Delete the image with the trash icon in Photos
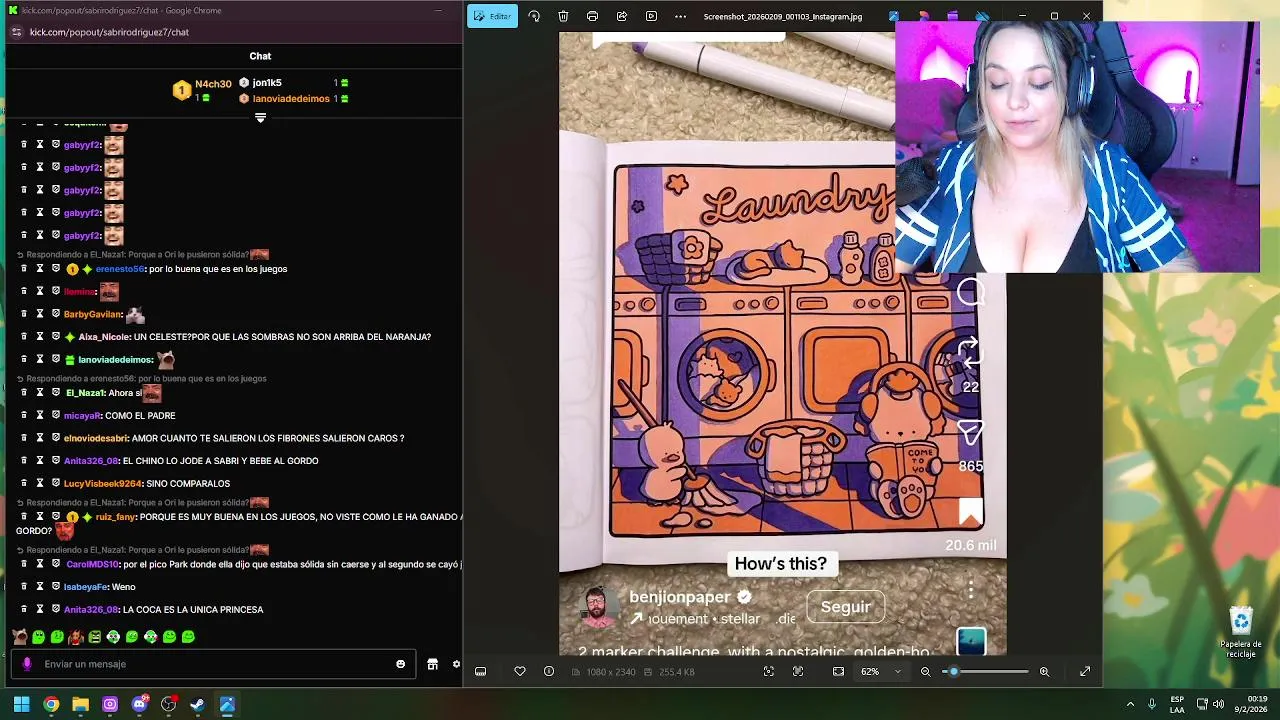This screenshot has width=1280, height=720. click(563, 16)
